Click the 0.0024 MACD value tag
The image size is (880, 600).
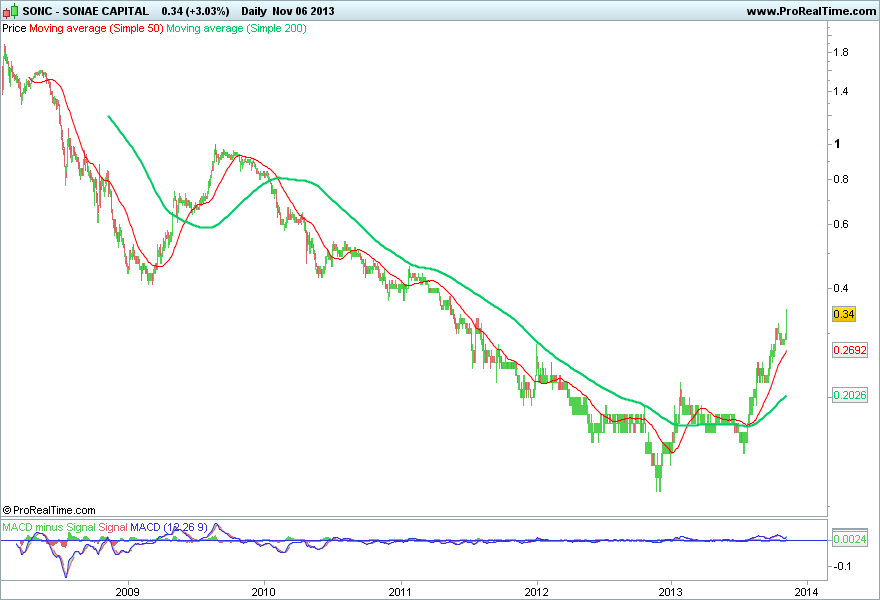[x=850, y=539]
